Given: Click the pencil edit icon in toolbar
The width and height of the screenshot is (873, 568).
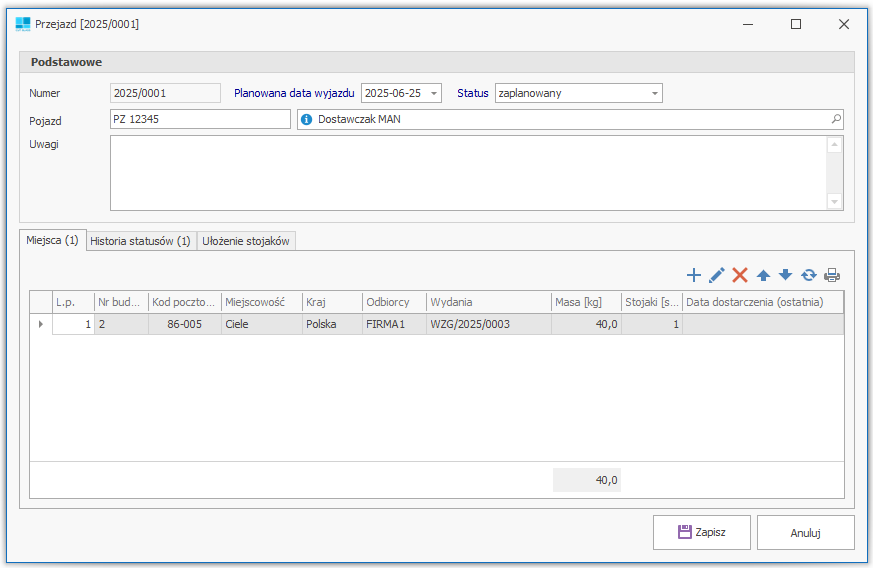Looking at the screenshot, I should click(x=717, y=275).
